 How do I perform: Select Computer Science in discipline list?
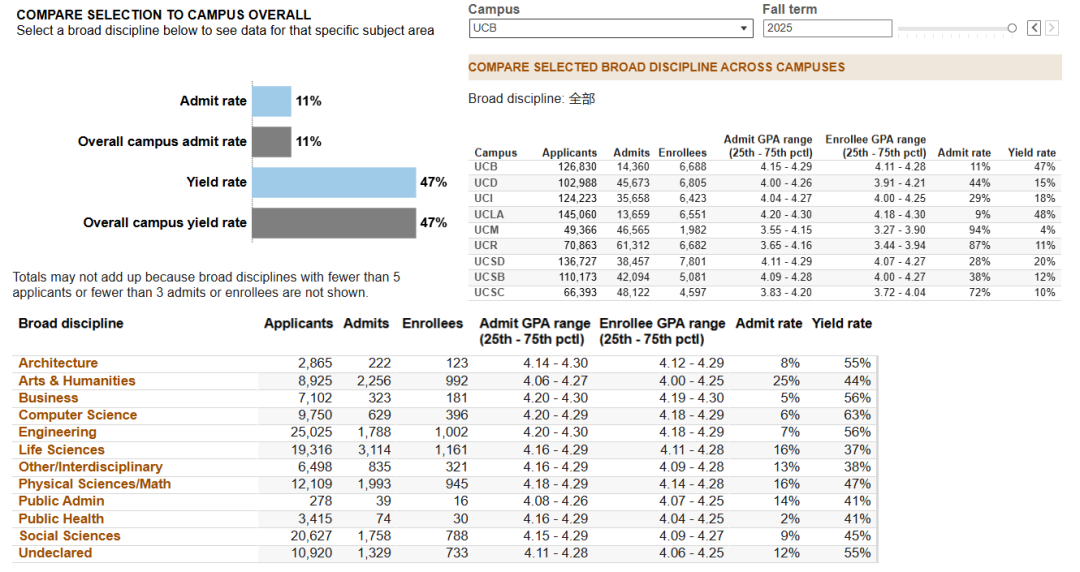coord(78,416)
